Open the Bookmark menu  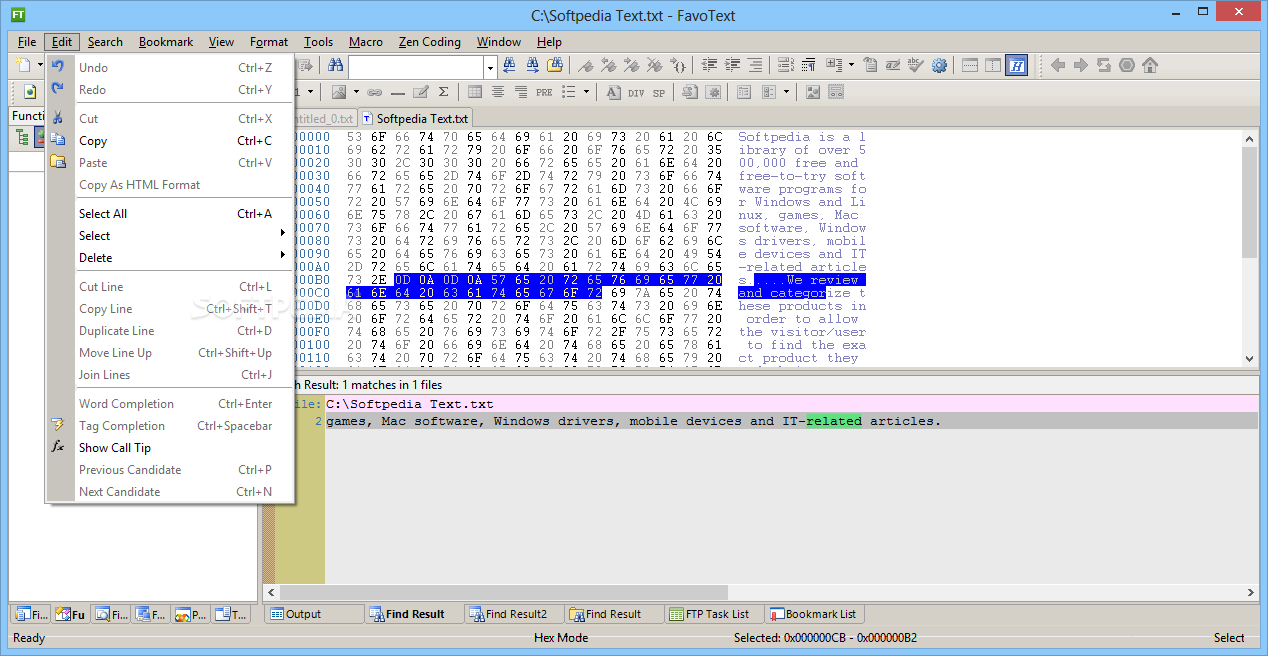point(166,42)
